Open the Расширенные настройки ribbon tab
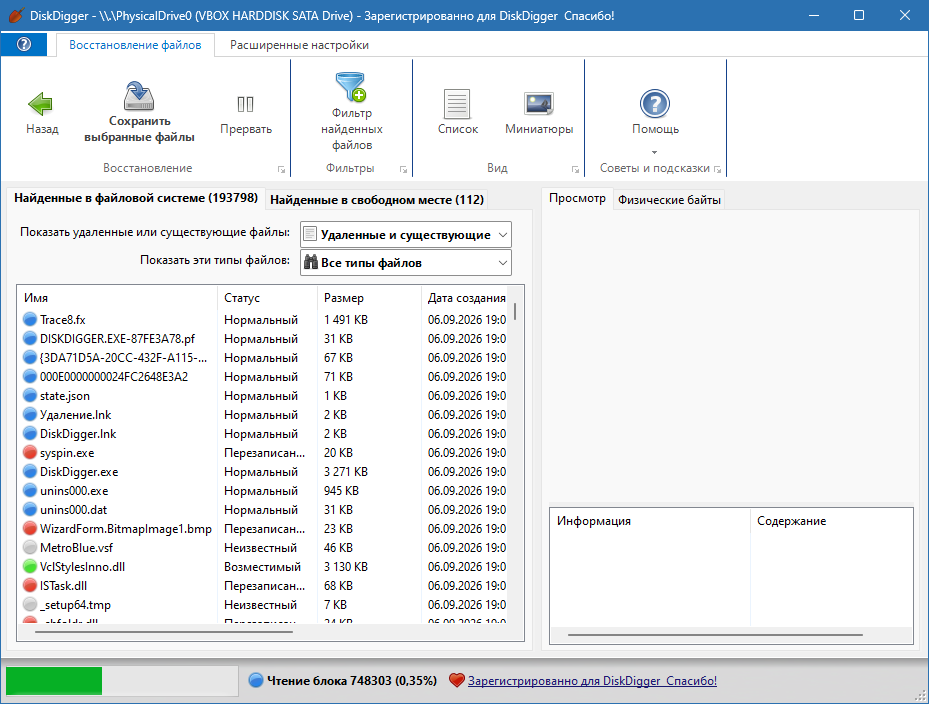Viewport: 929px width, 704px height. tap(299, 45)
